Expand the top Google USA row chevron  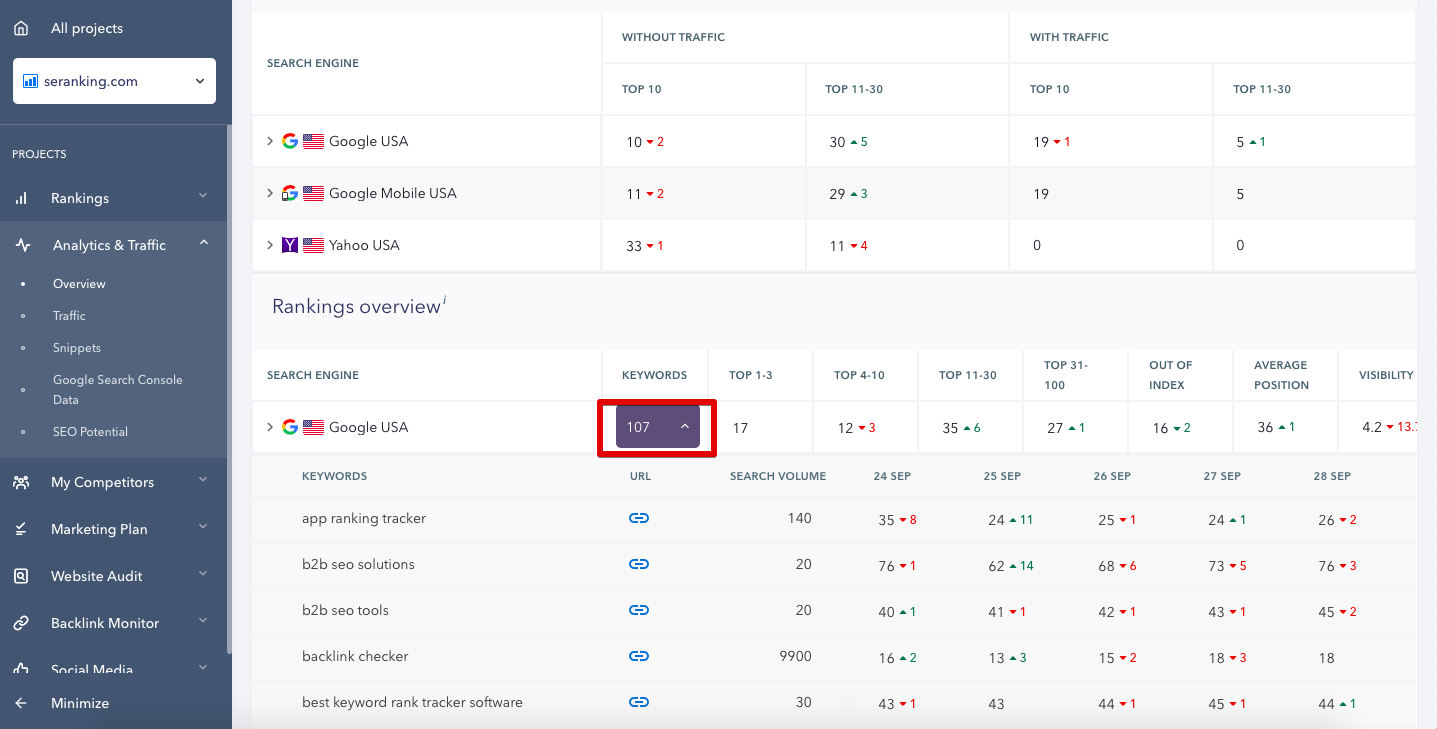(x=270, y=141)
